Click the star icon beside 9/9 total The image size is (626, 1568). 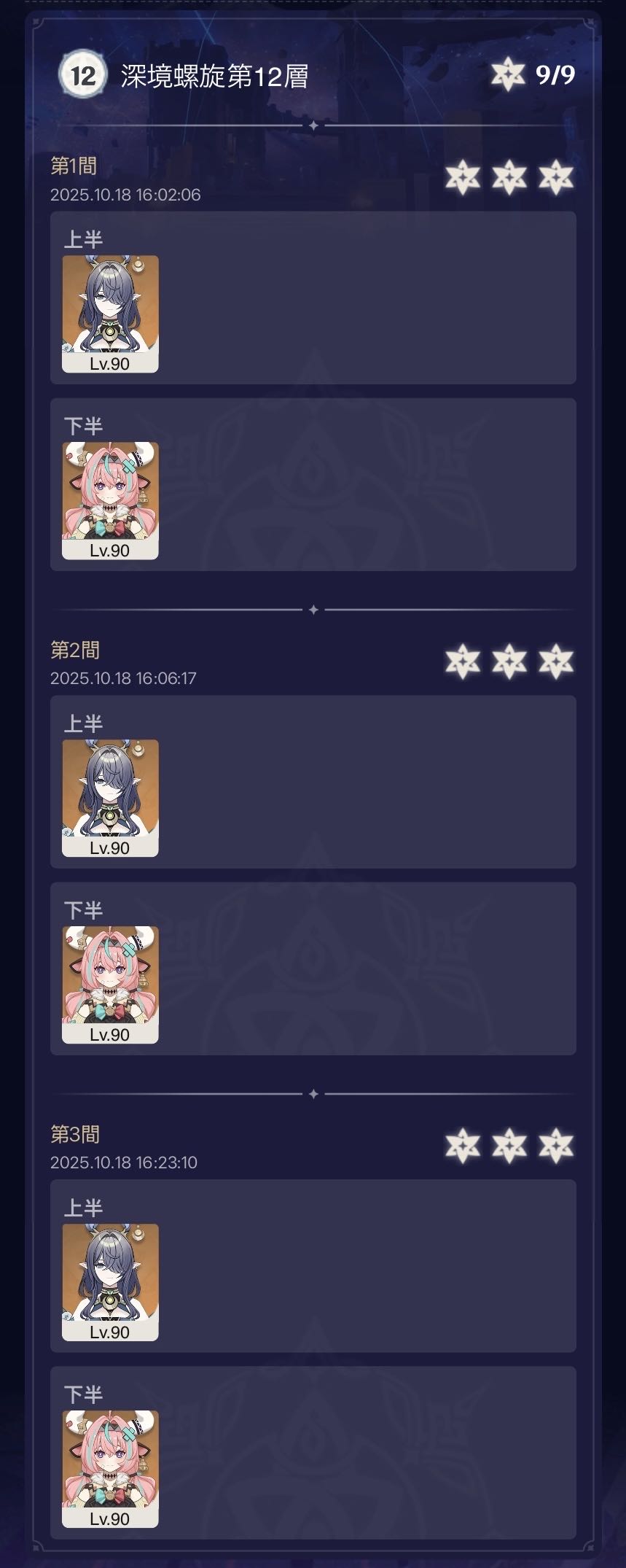tap(508, 74)
